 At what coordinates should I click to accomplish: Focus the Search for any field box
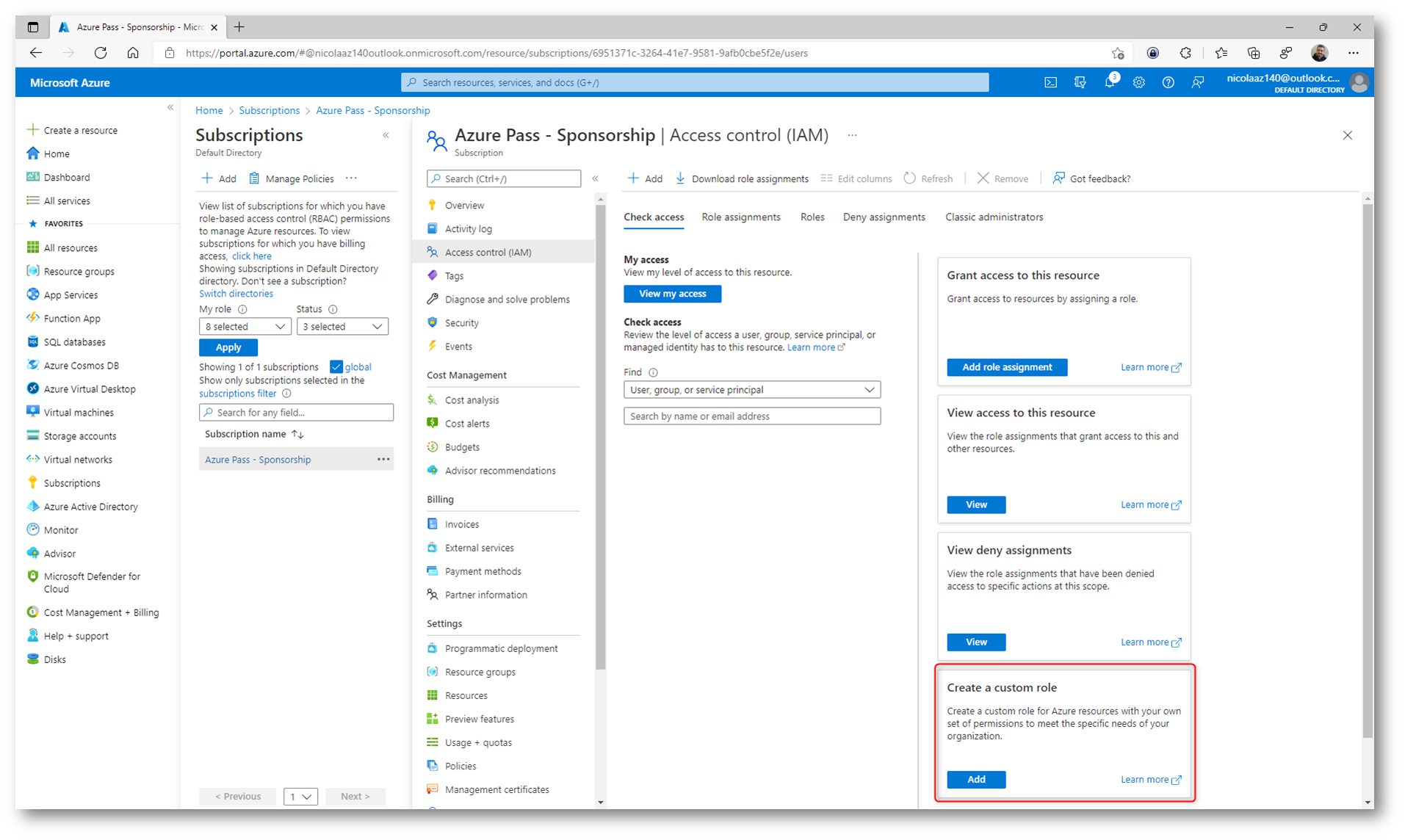[296, 412]
